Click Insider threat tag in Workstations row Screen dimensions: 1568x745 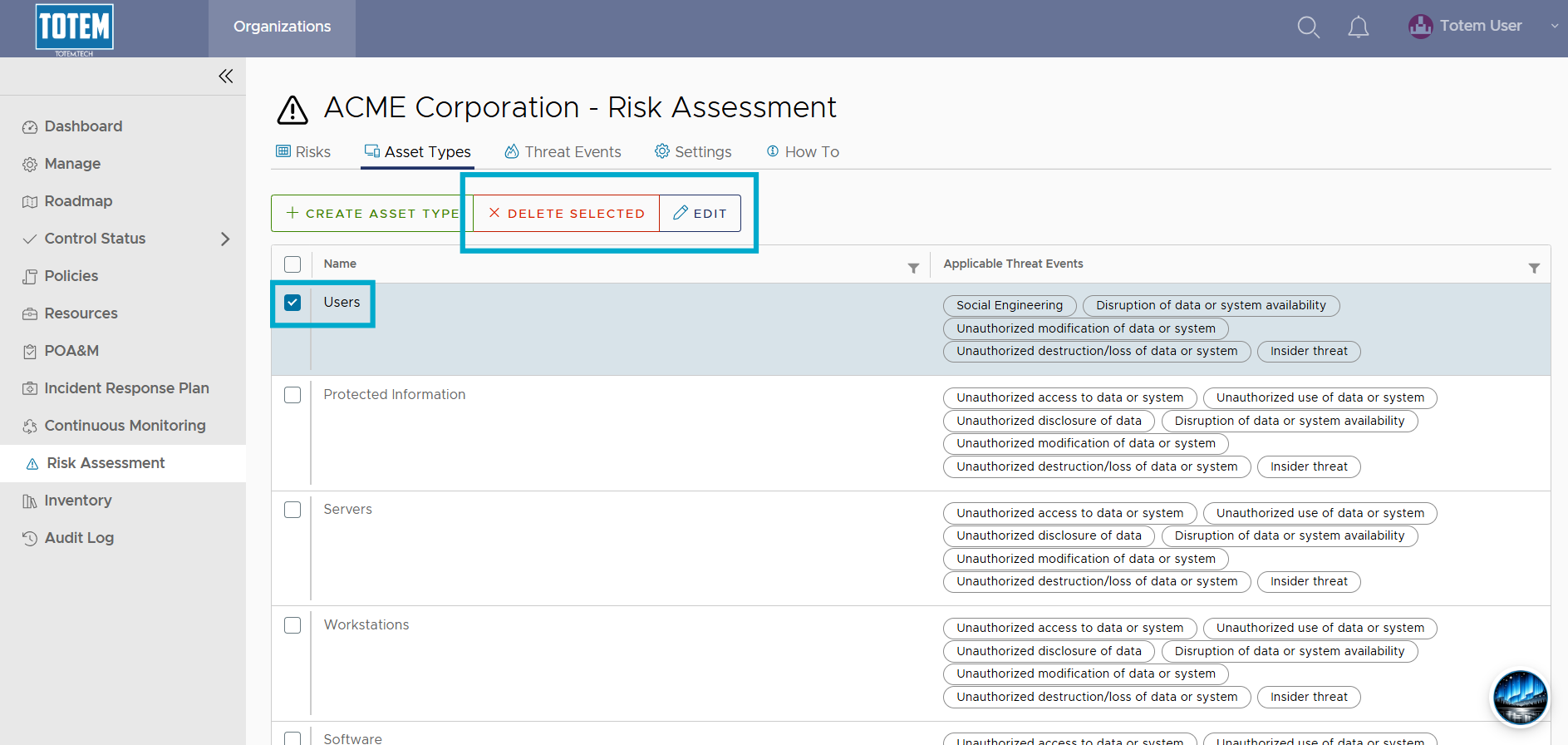point(1309,698)
